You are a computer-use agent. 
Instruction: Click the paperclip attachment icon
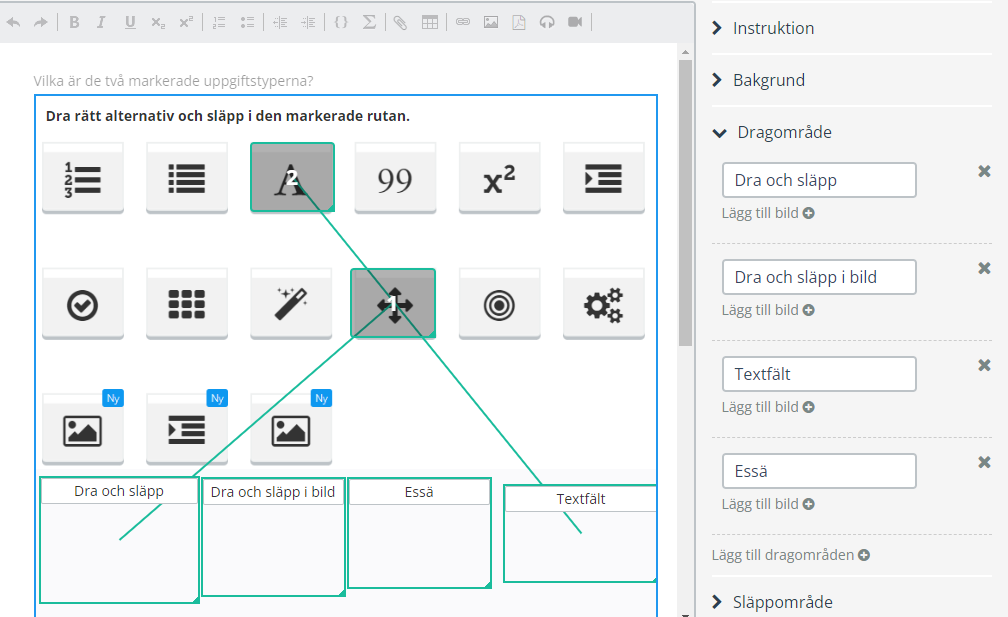coord(400,22)
